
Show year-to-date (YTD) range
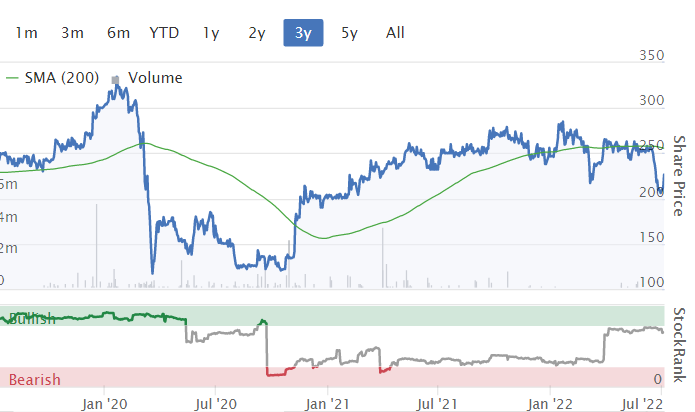(164, 33)
